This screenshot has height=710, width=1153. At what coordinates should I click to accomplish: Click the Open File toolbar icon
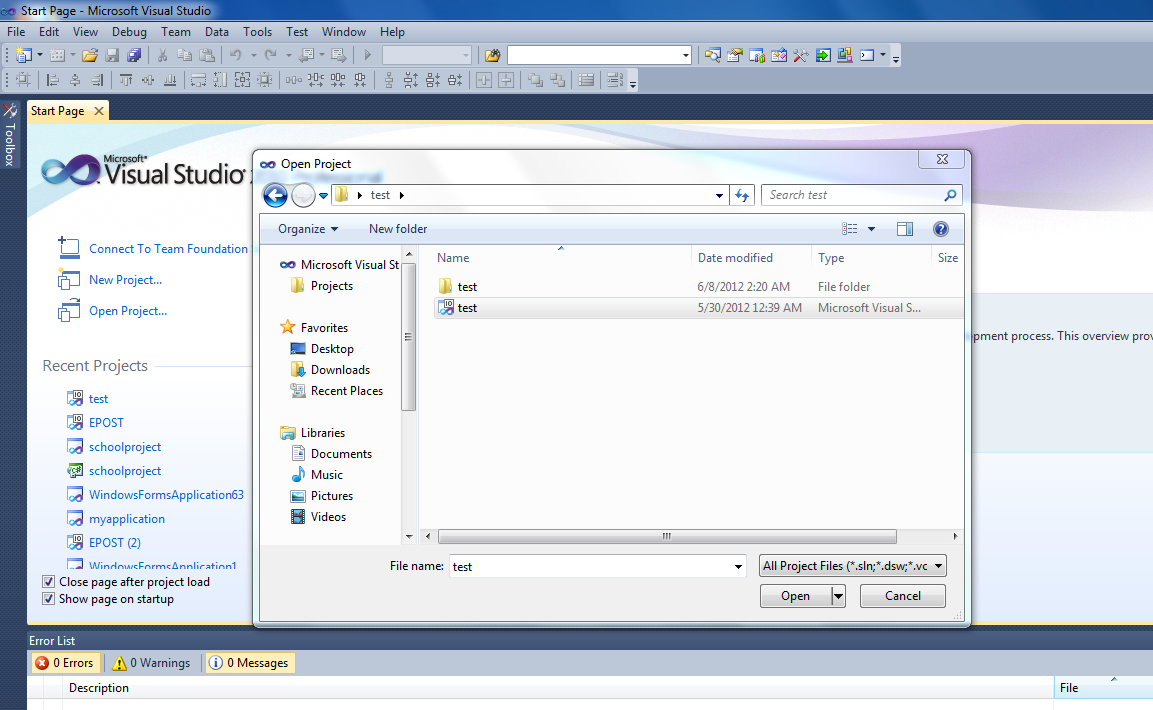pos(90,55)
